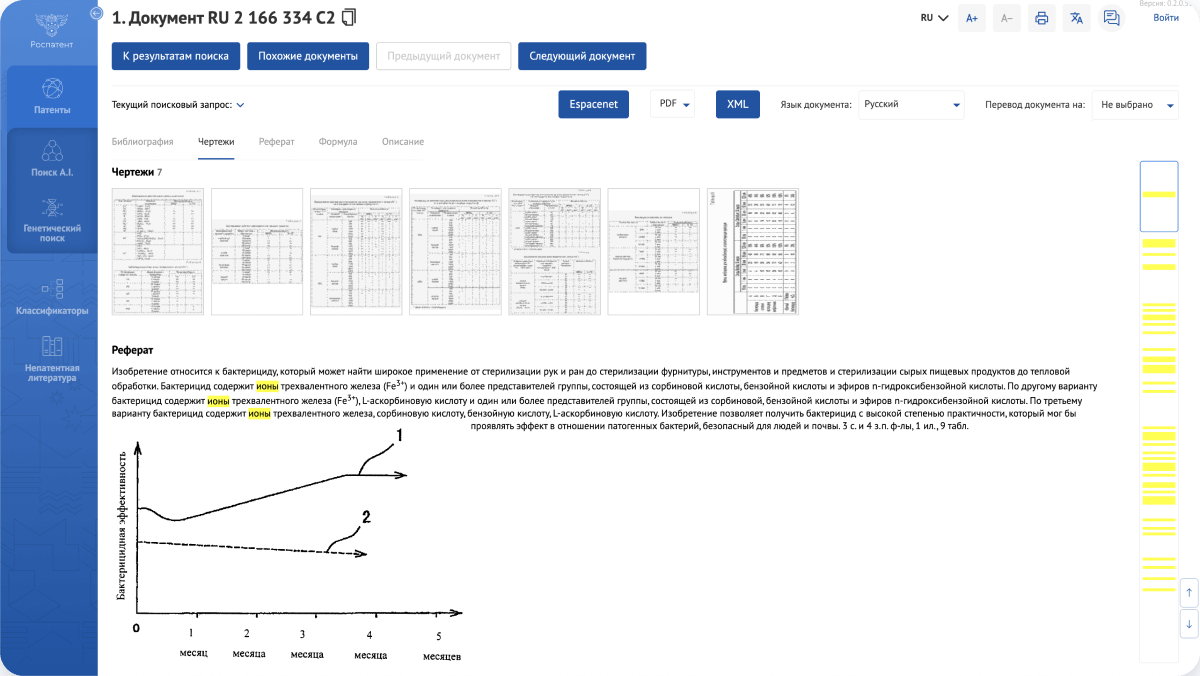Click the print document icon
This screenshot has height=676, width=1200.
pyautogui.click(x=1041, y=18)
